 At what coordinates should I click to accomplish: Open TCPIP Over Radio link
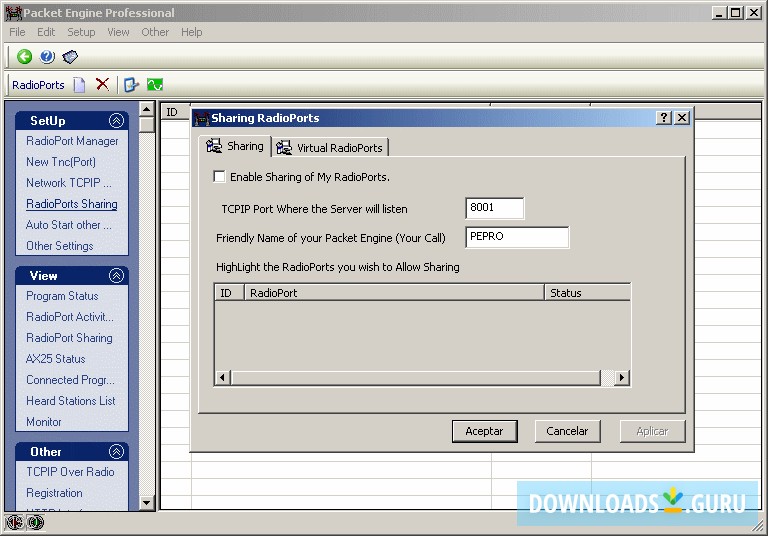click(x=70, y=472)
